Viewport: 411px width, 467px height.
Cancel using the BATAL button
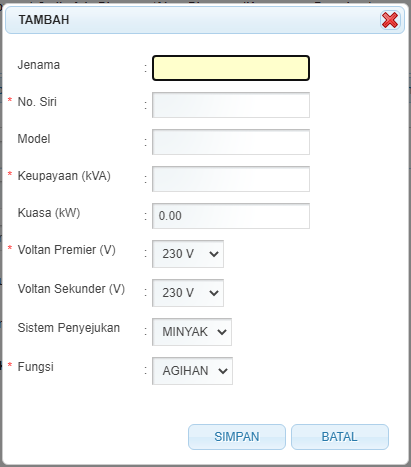click(340, 437)
